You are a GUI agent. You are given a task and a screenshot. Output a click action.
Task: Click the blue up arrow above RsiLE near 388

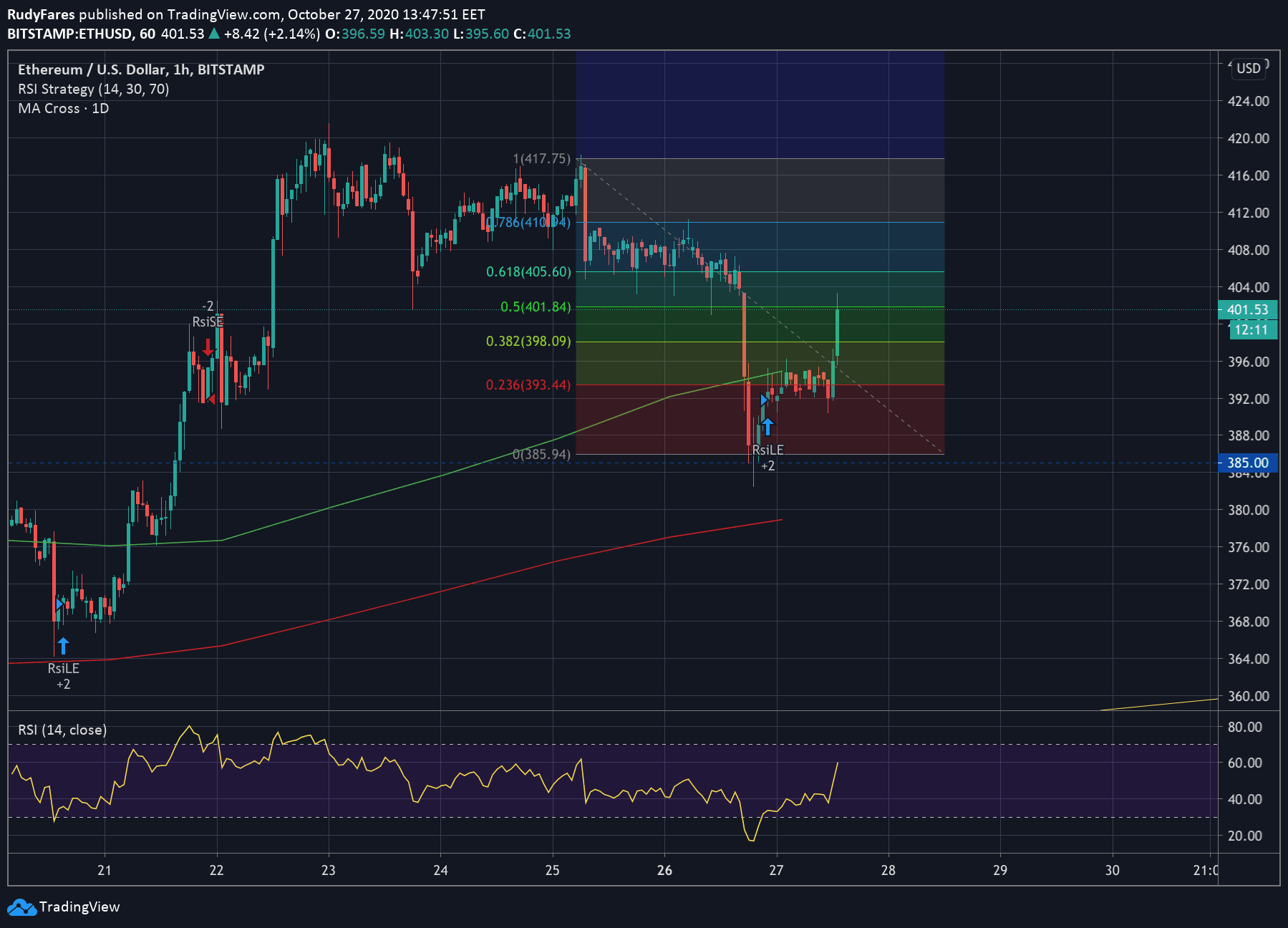click(768, 427)
